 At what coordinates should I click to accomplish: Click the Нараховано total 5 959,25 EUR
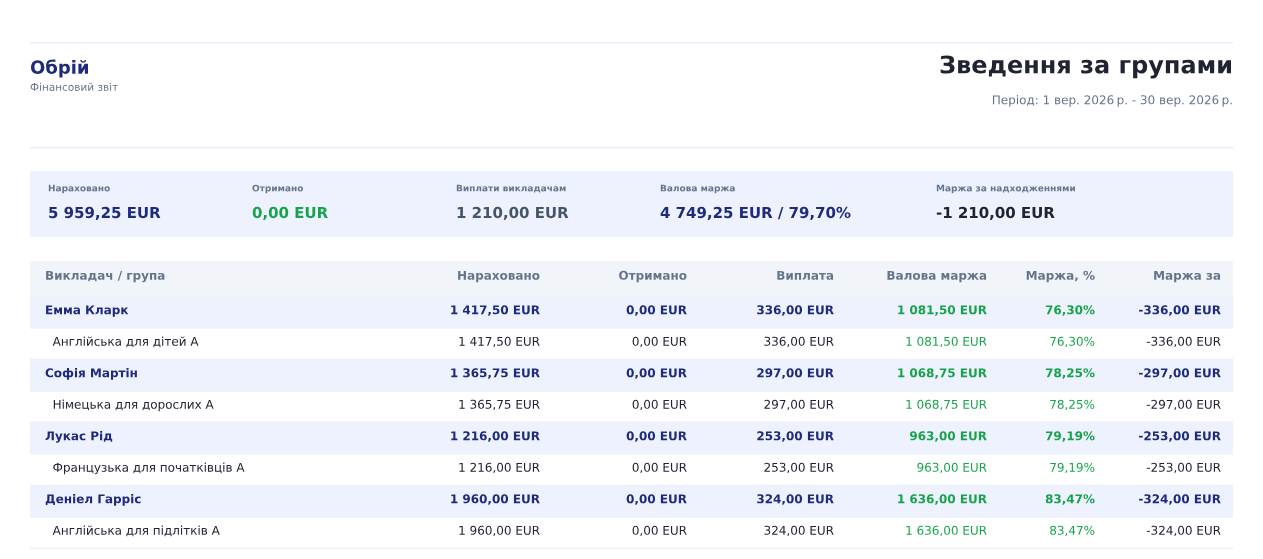coord(104,213)
